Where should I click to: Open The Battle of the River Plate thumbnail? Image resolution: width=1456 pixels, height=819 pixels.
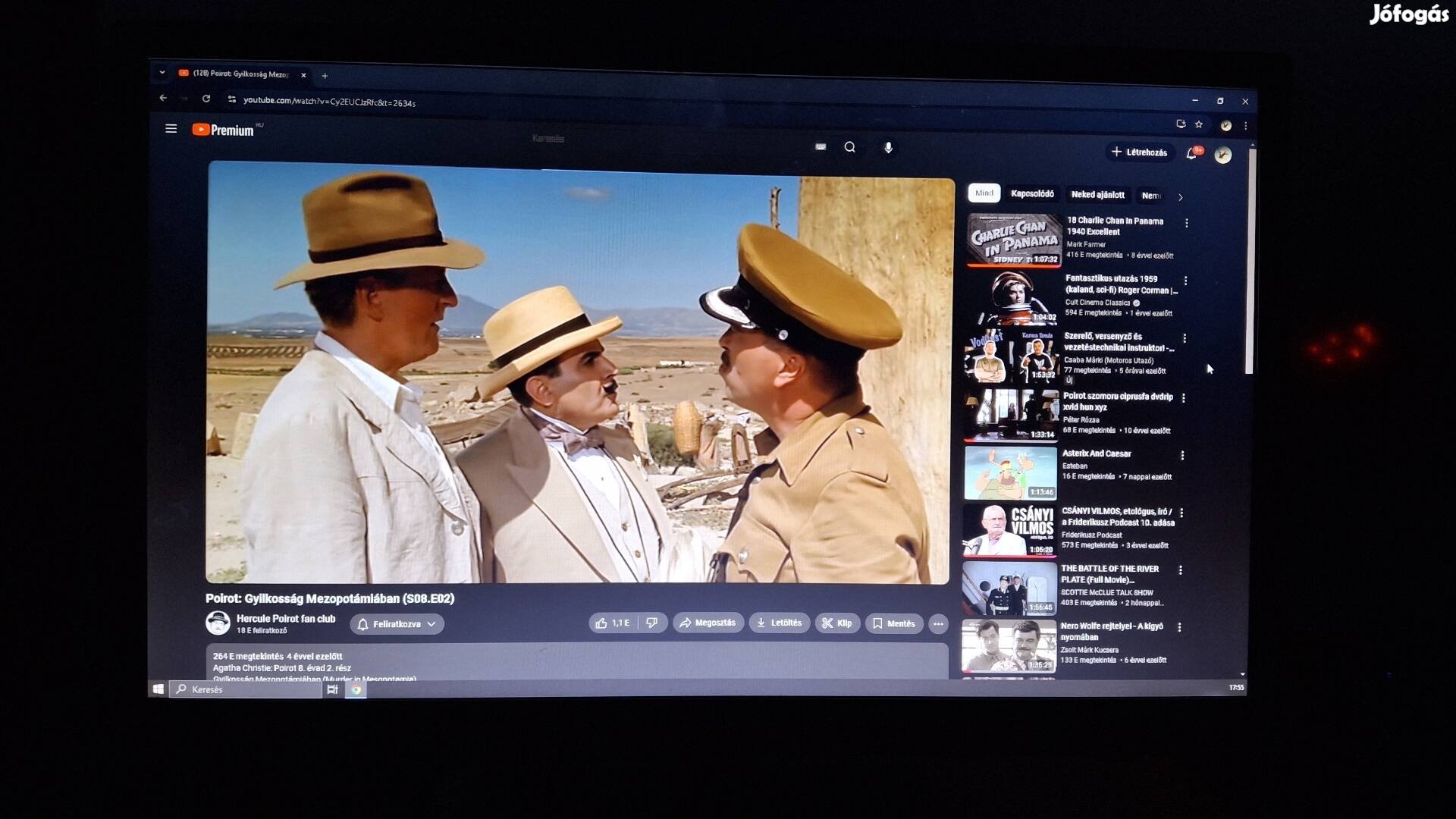click(x=1009, y=588)
